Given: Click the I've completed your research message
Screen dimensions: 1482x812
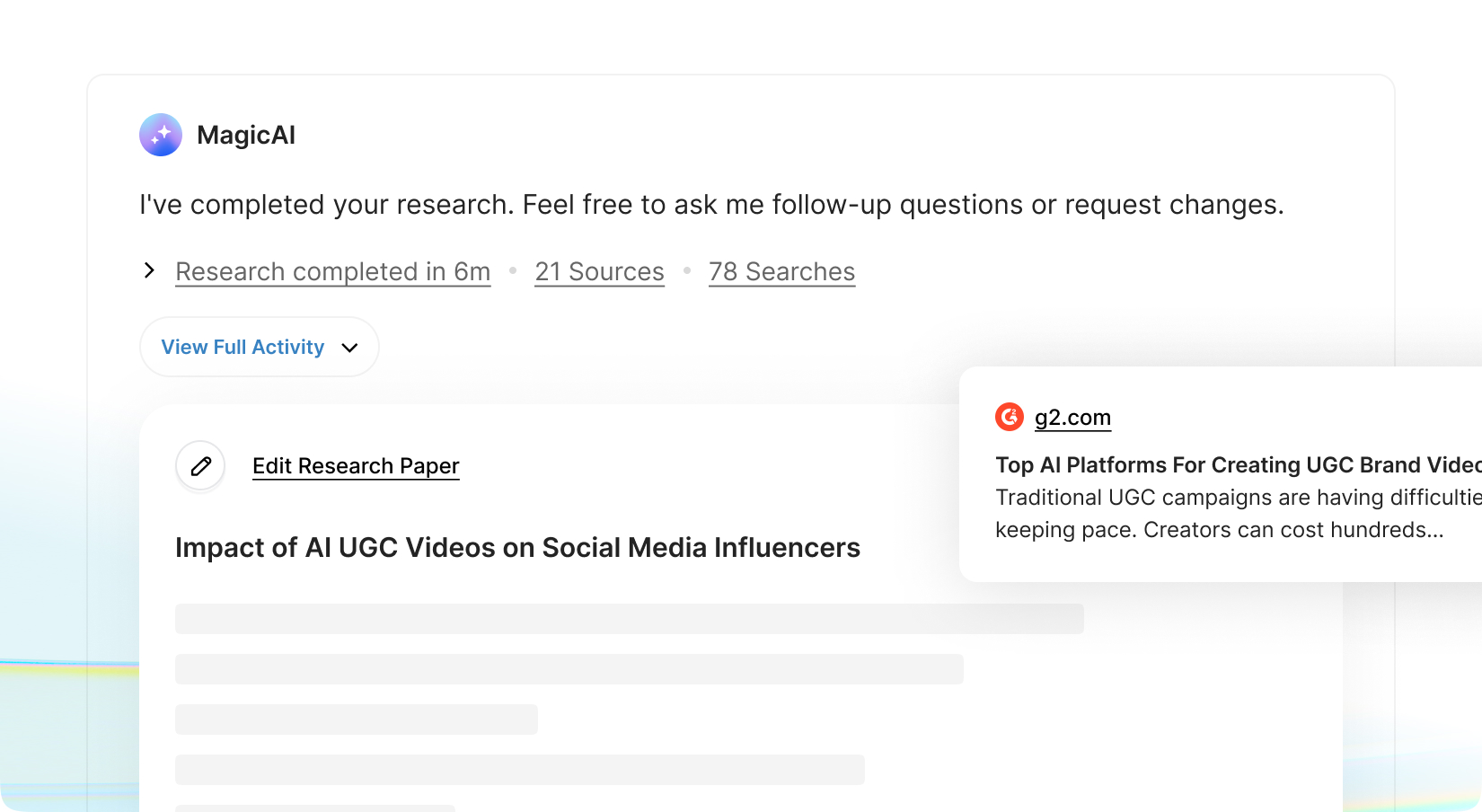Looking at the screenshot, I should pos(711,205).
